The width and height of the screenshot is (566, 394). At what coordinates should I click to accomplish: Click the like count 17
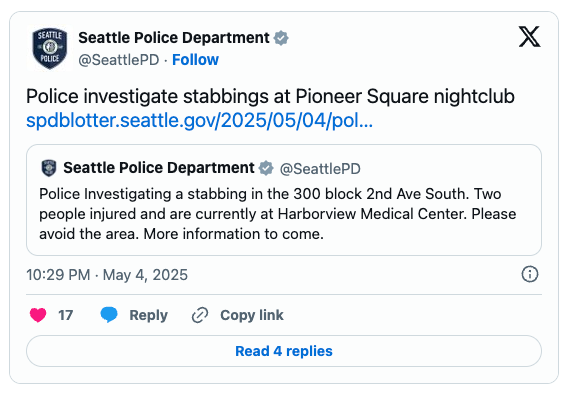click(66, 315)
